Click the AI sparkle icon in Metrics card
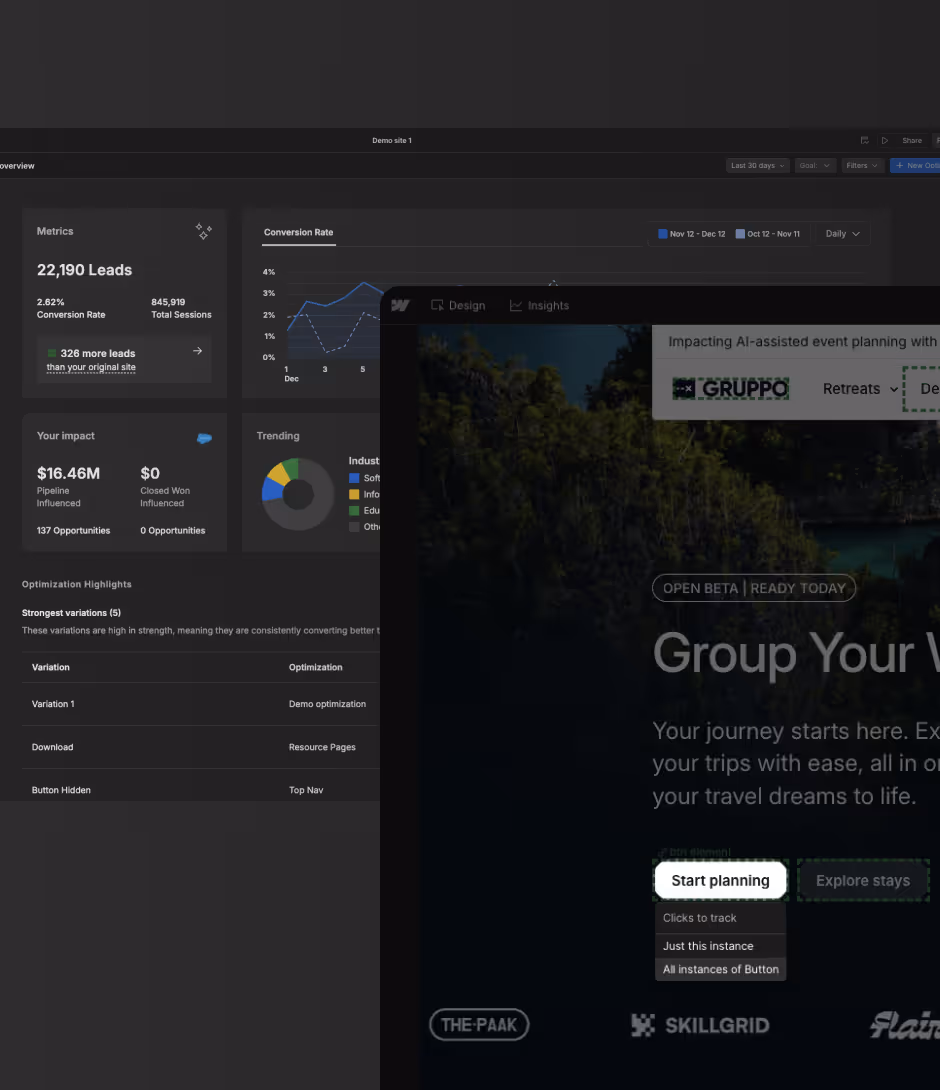Screen dimensions: 940x1090 (204, 232)
